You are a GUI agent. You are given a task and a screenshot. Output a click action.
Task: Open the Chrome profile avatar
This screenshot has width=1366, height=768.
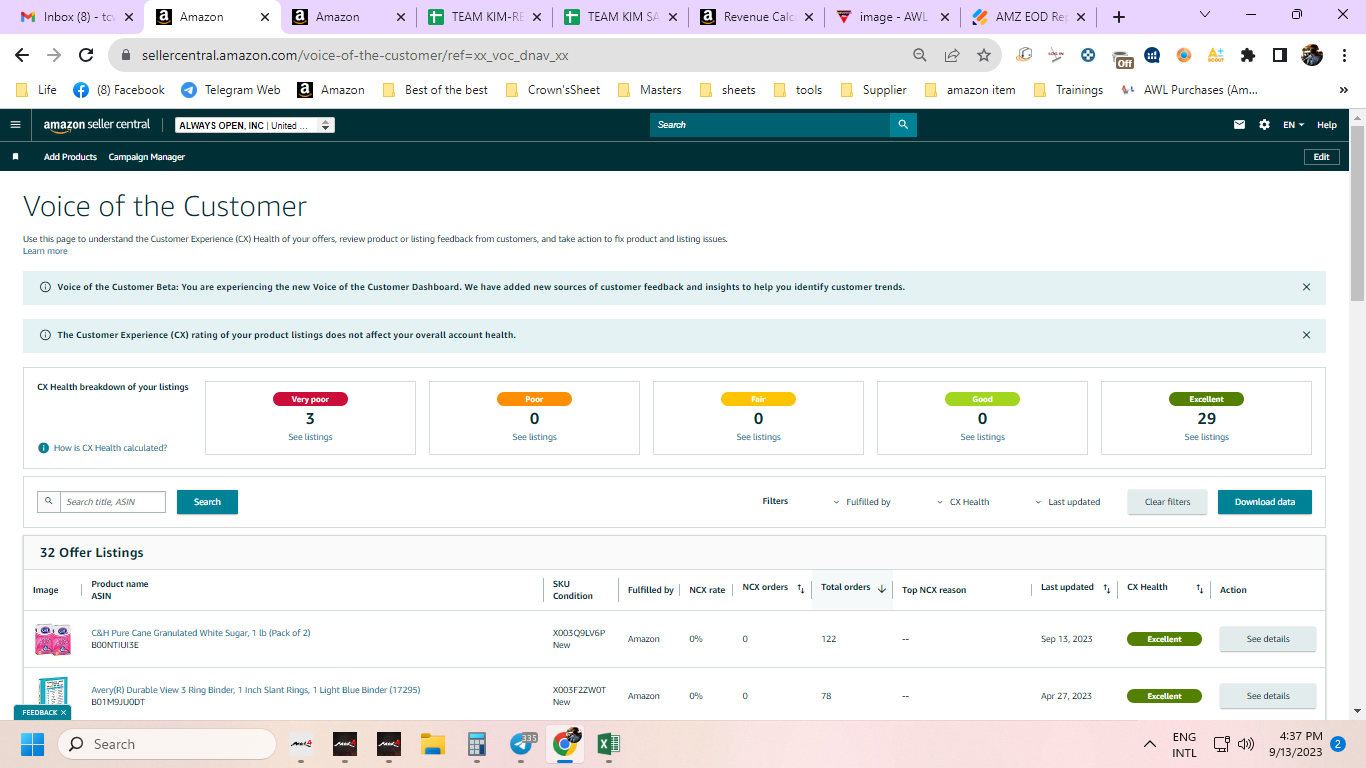(x=1312, y=56)
